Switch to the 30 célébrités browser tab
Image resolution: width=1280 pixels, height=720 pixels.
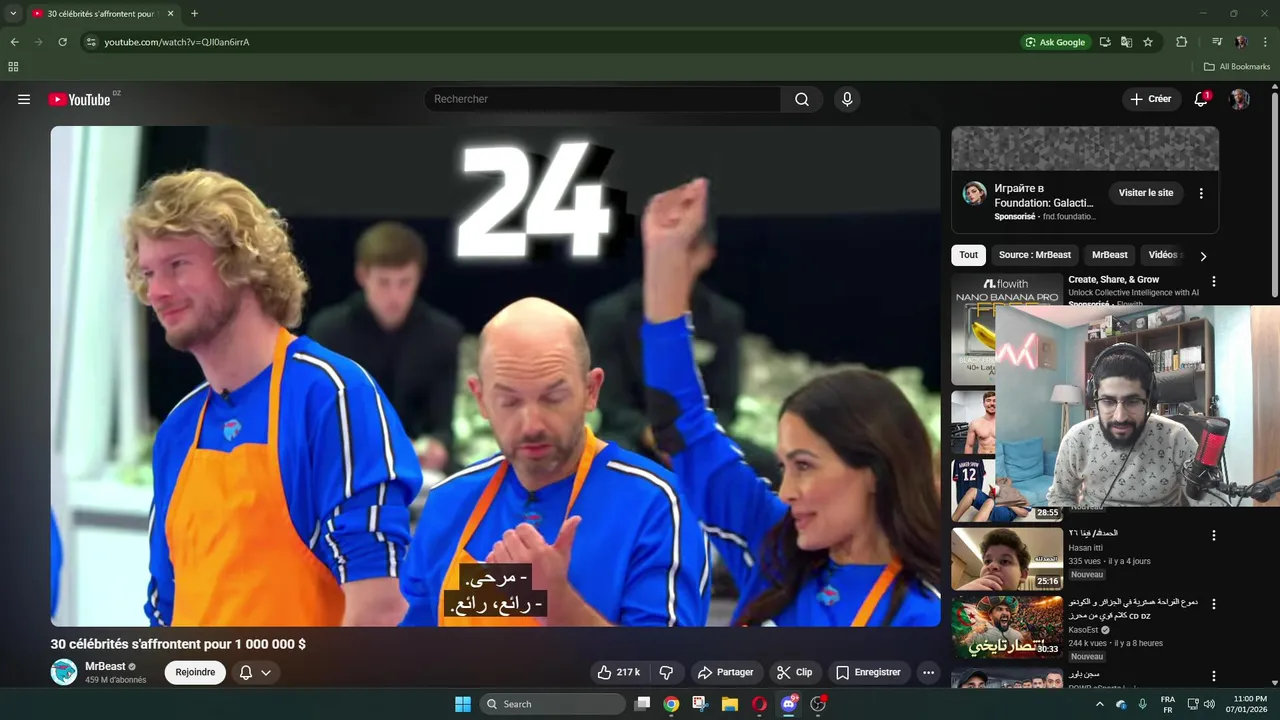[102, 14]
